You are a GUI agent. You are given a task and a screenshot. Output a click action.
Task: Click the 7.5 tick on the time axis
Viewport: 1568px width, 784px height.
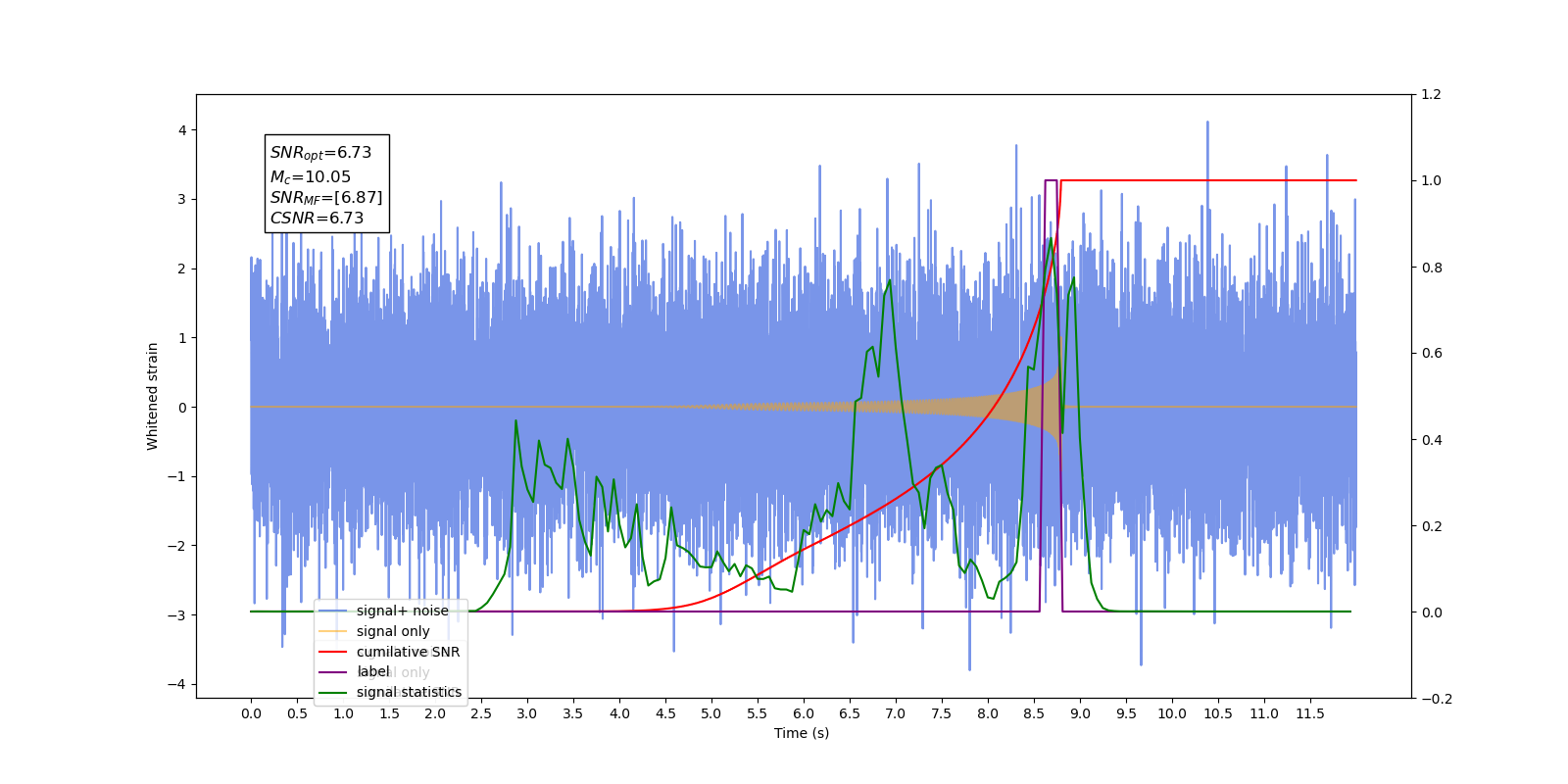coord(942,713)
